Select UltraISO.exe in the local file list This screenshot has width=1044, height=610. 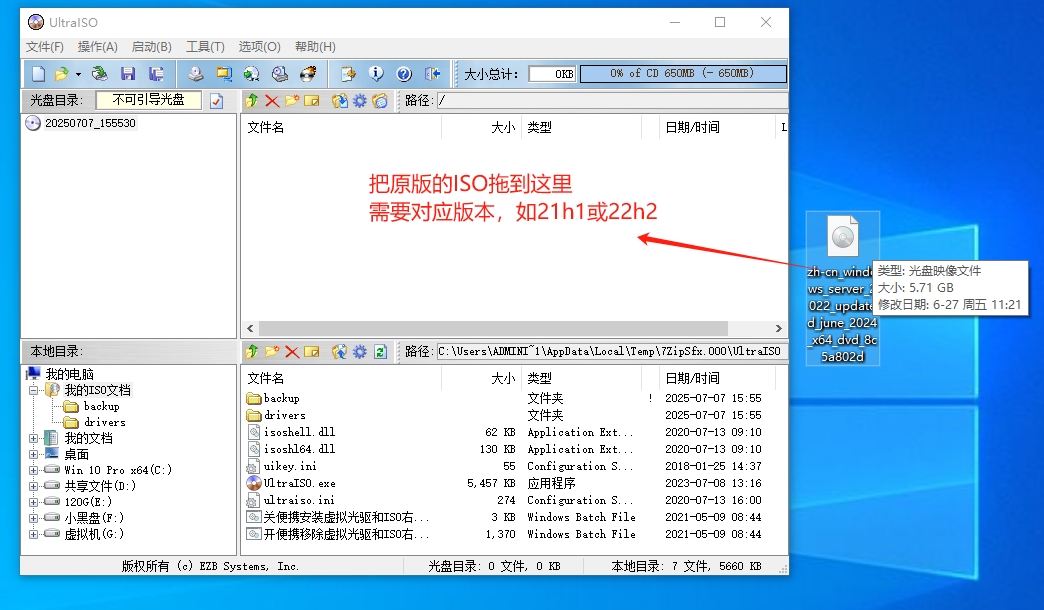click(x=299, y=483)
